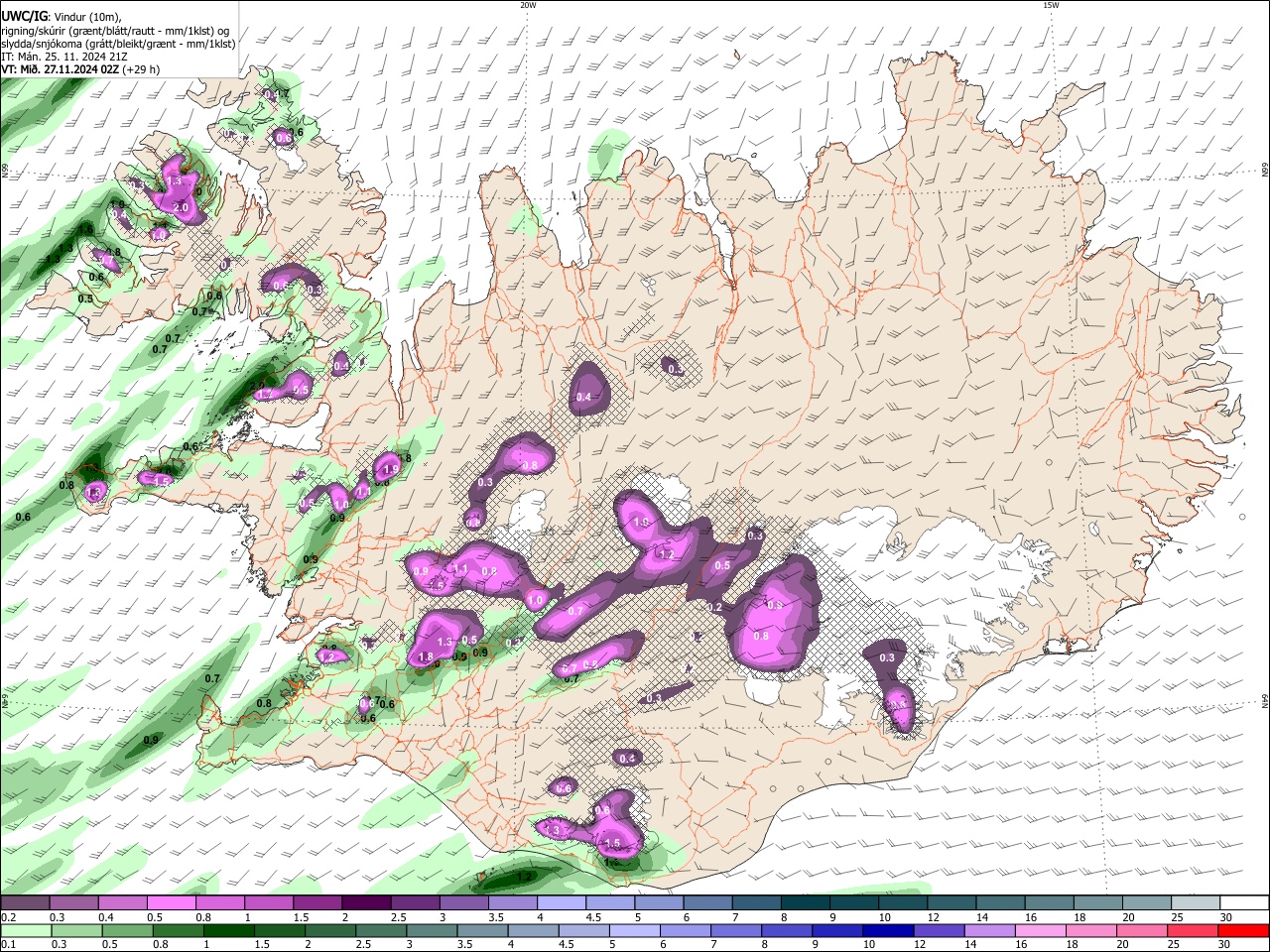
Task: Click the '30' label in top legend row
Action: [1226, 917]
